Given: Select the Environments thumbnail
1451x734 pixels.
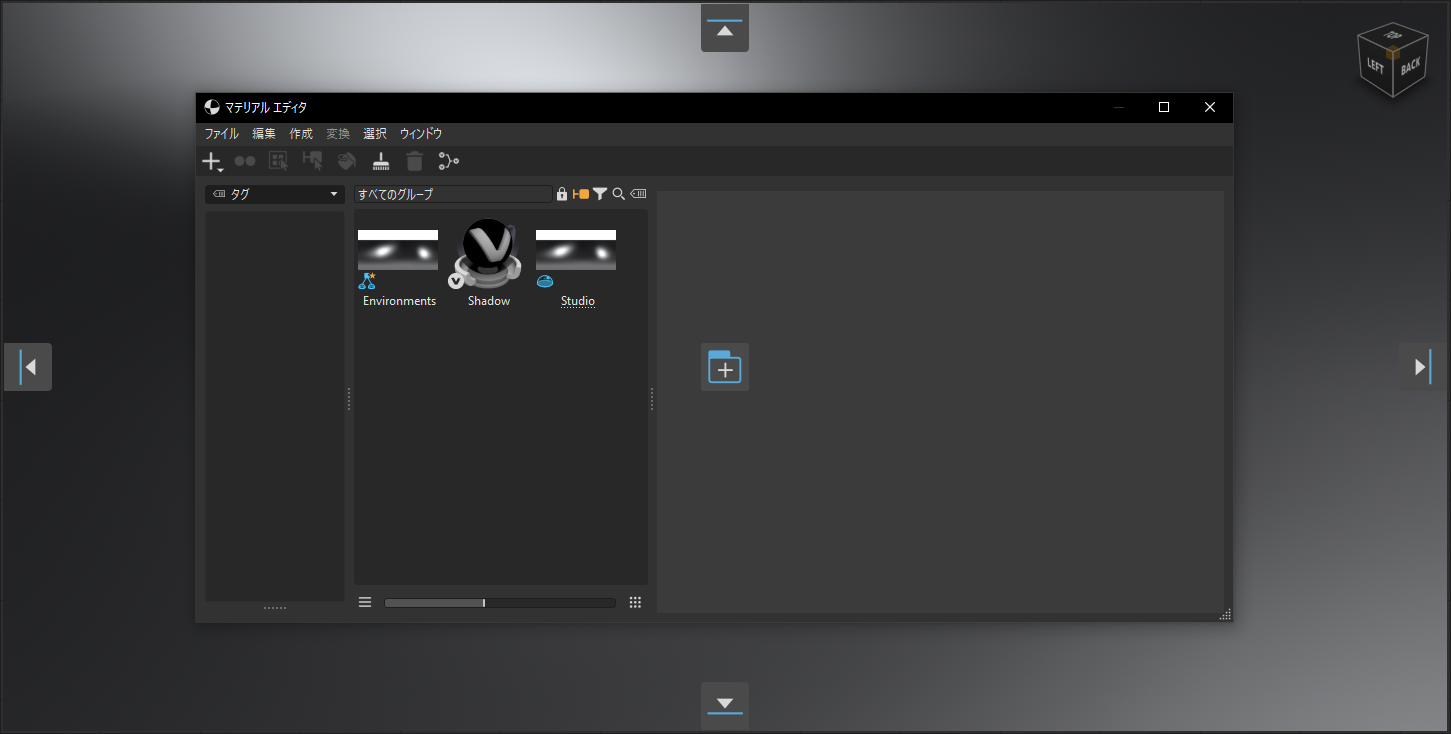Looking at the screenshot, I should click(398, 250).
